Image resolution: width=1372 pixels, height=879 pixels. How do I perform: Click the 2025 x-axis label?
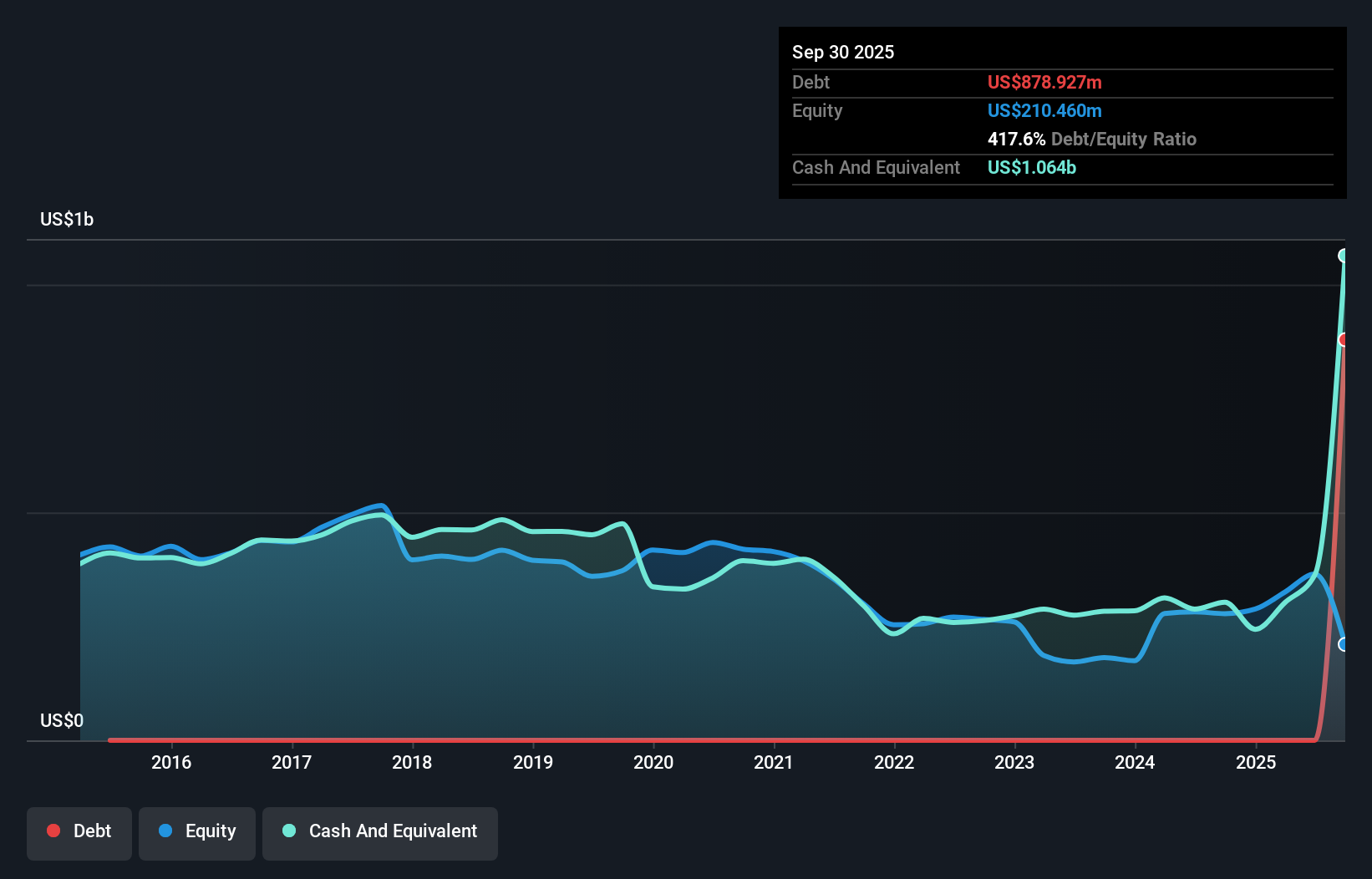pyautogui.click(x=1256, y=762)
